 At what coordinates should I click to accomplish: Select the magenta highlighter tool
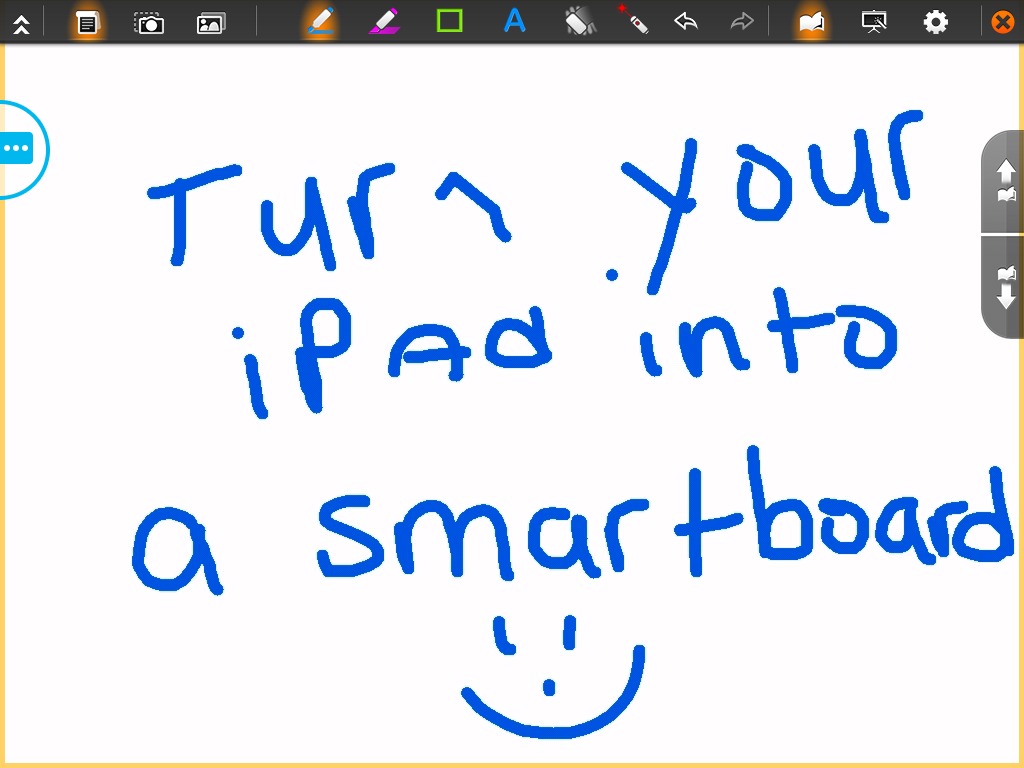[x=384, y=22]
